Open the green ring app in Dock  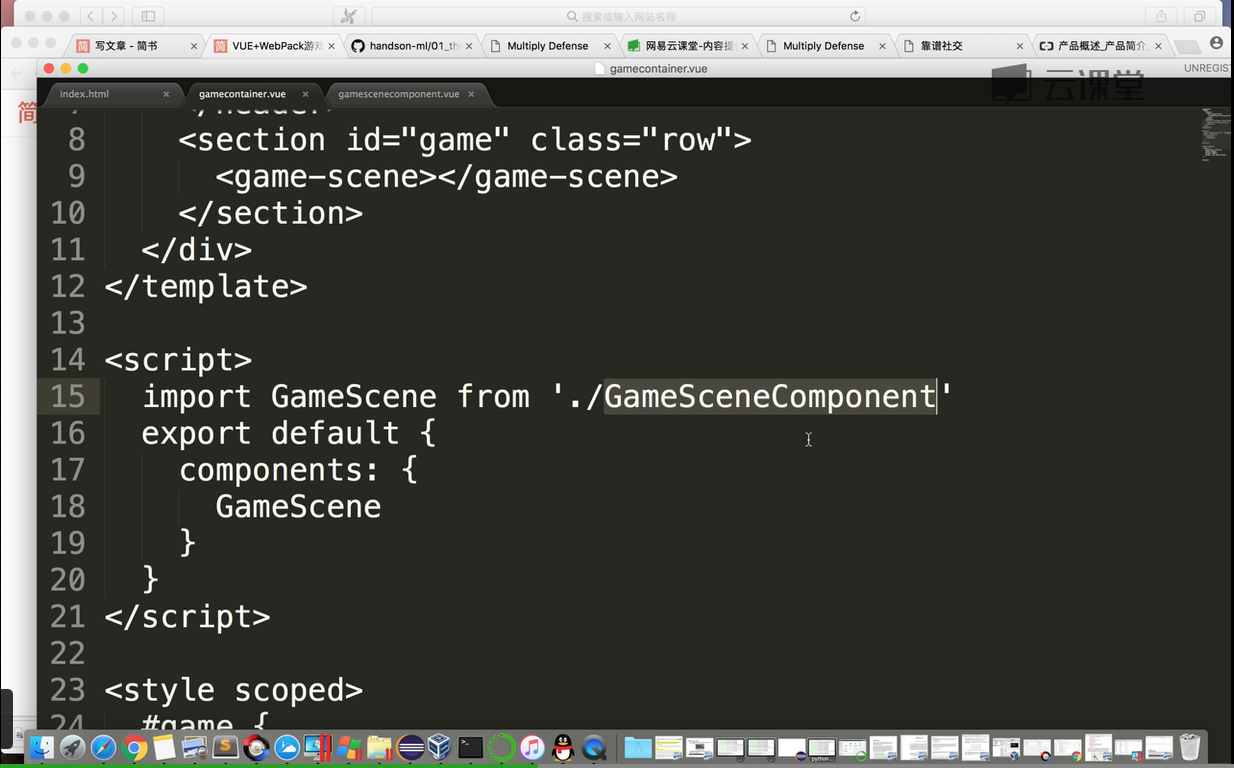click(x=501, y=747)
